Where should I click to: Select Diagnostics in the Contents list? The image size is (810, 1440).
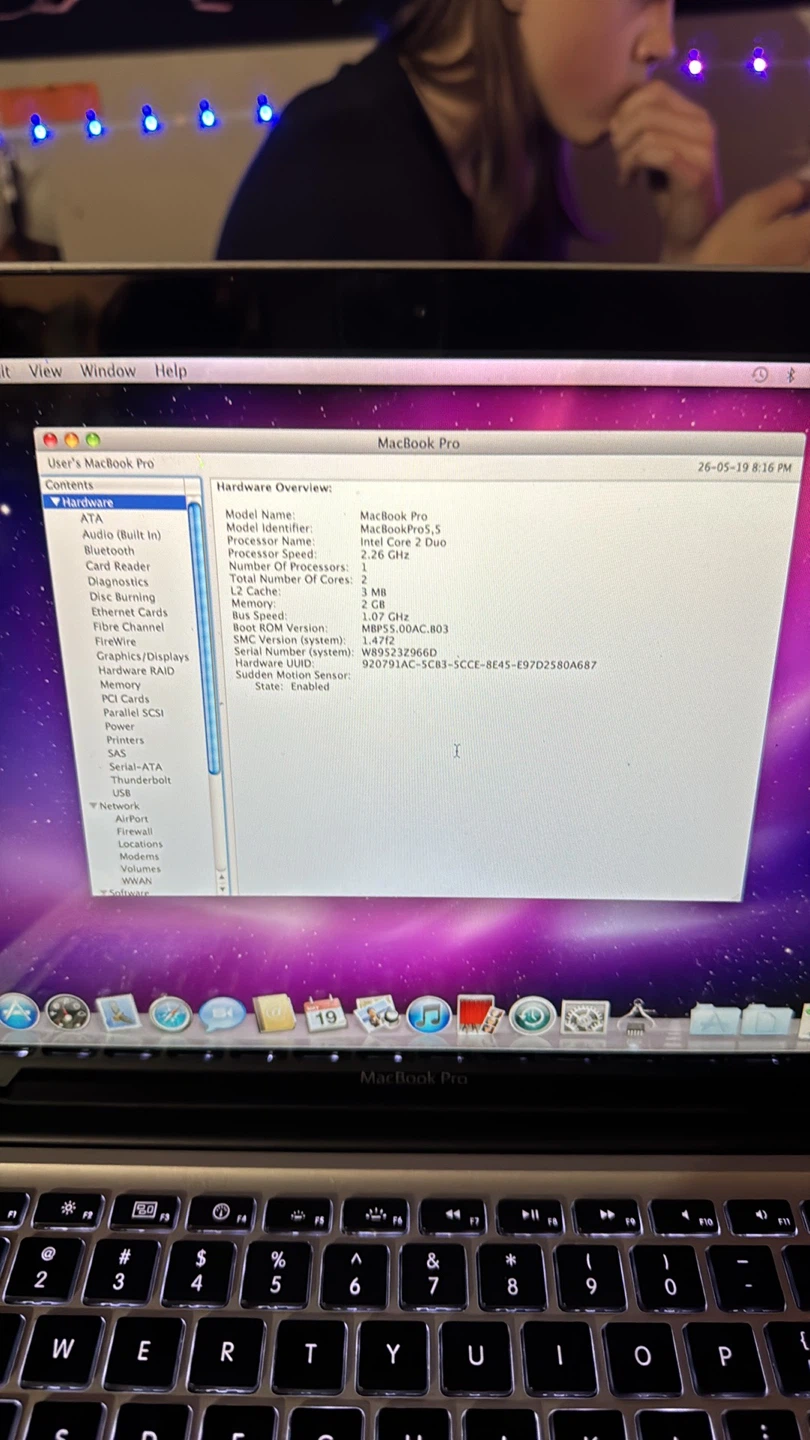[117, 582]
